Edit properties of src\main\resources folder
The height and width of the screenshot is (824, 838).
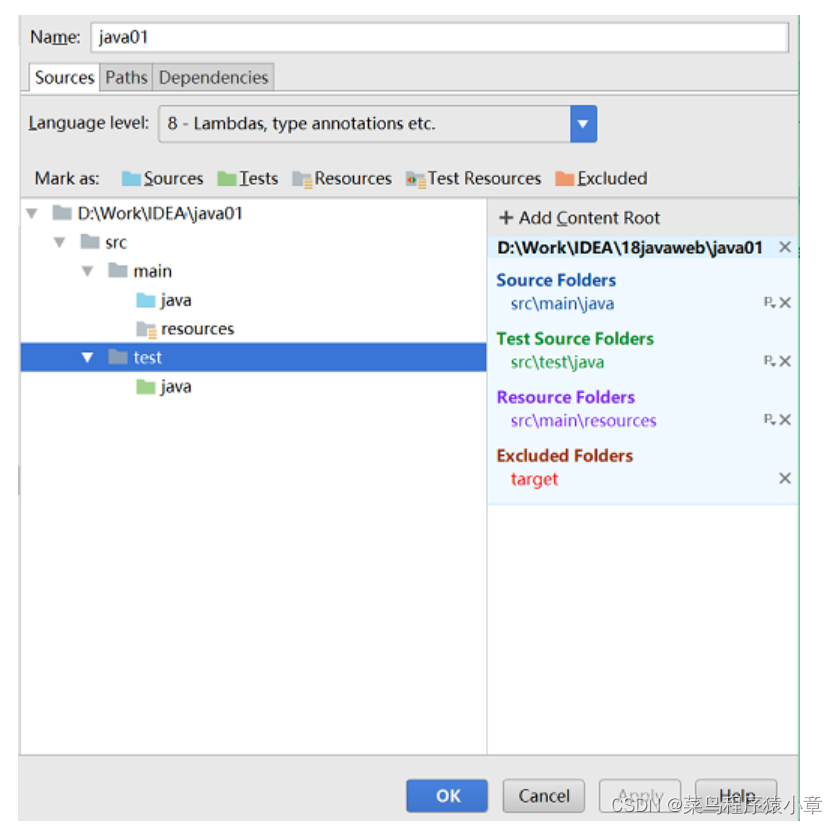click(x=769, y=419)
